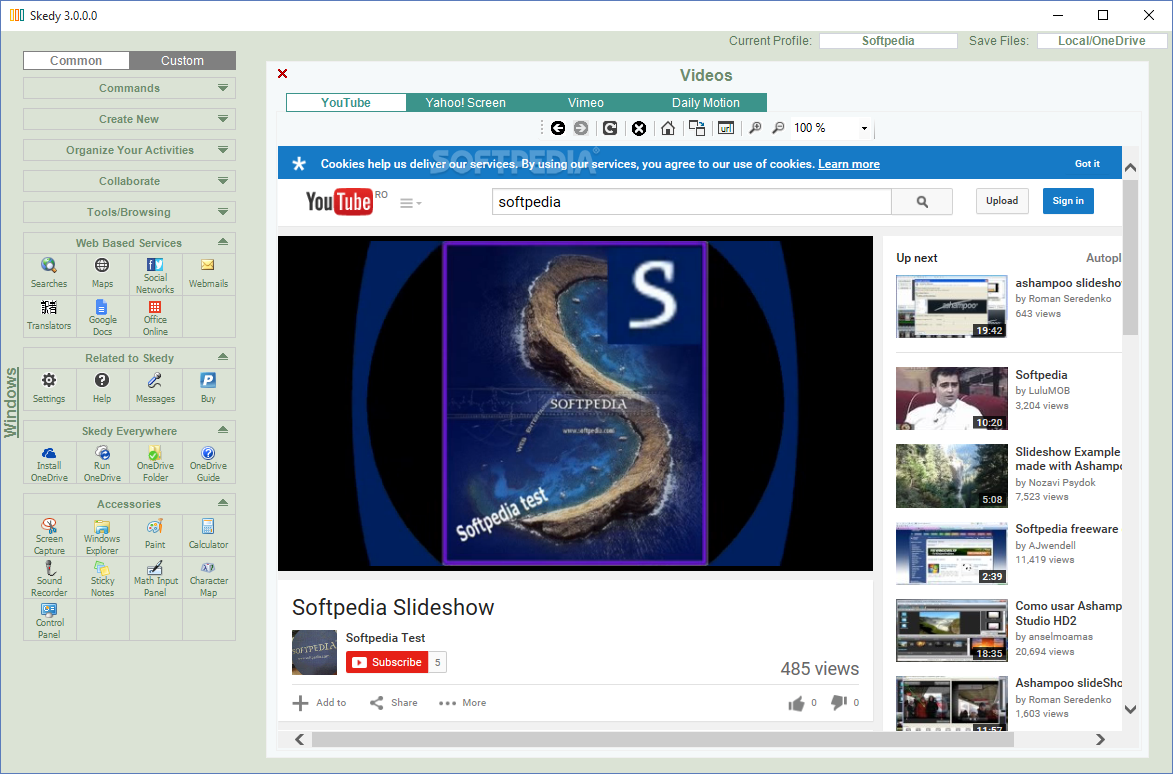Open Webmails service
The width and height of the screenshot is (1173, 774).
(209, 274)
